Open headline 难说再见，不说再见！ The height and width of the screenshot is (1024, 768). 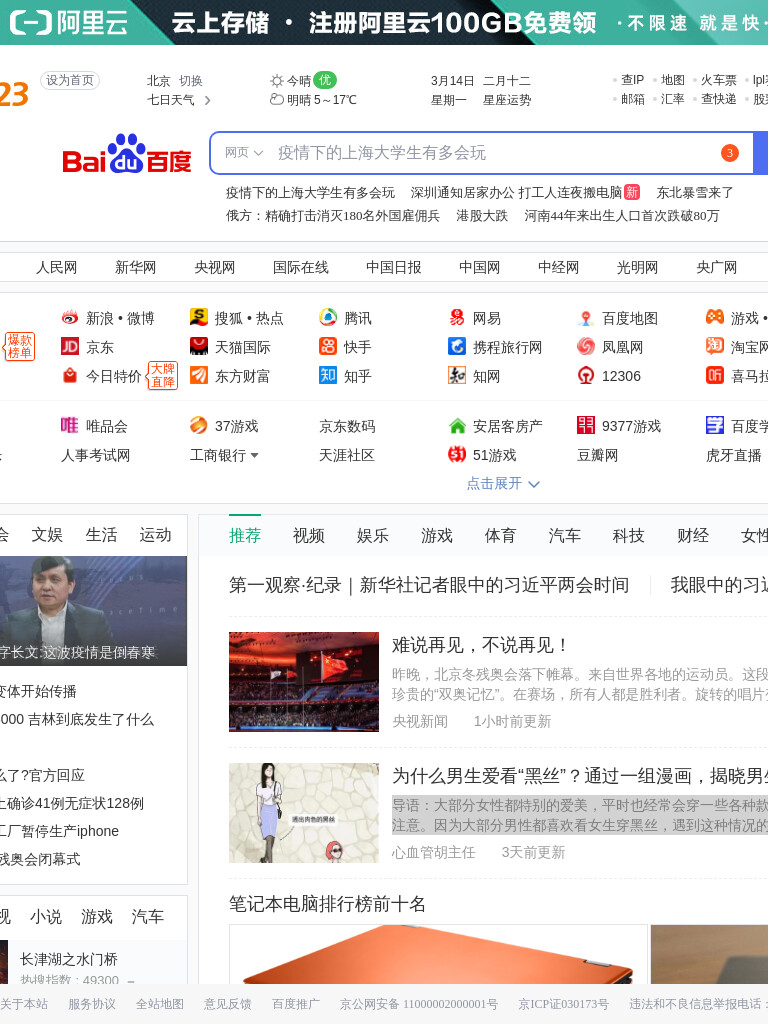point(481,645)
